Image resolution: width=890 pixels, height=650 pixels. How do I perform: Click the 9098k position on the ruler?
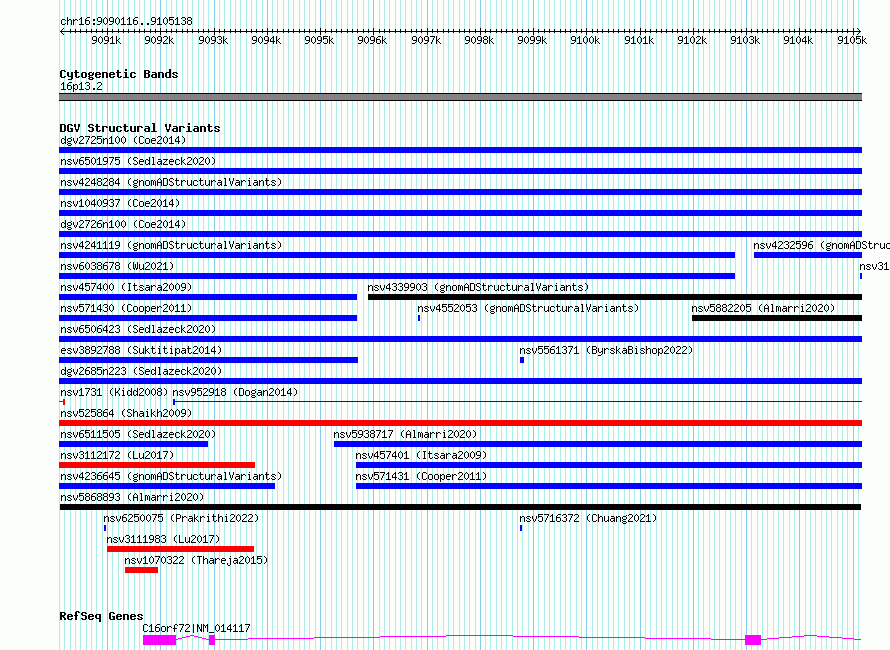pyautogui.click(x=479, y=40)
